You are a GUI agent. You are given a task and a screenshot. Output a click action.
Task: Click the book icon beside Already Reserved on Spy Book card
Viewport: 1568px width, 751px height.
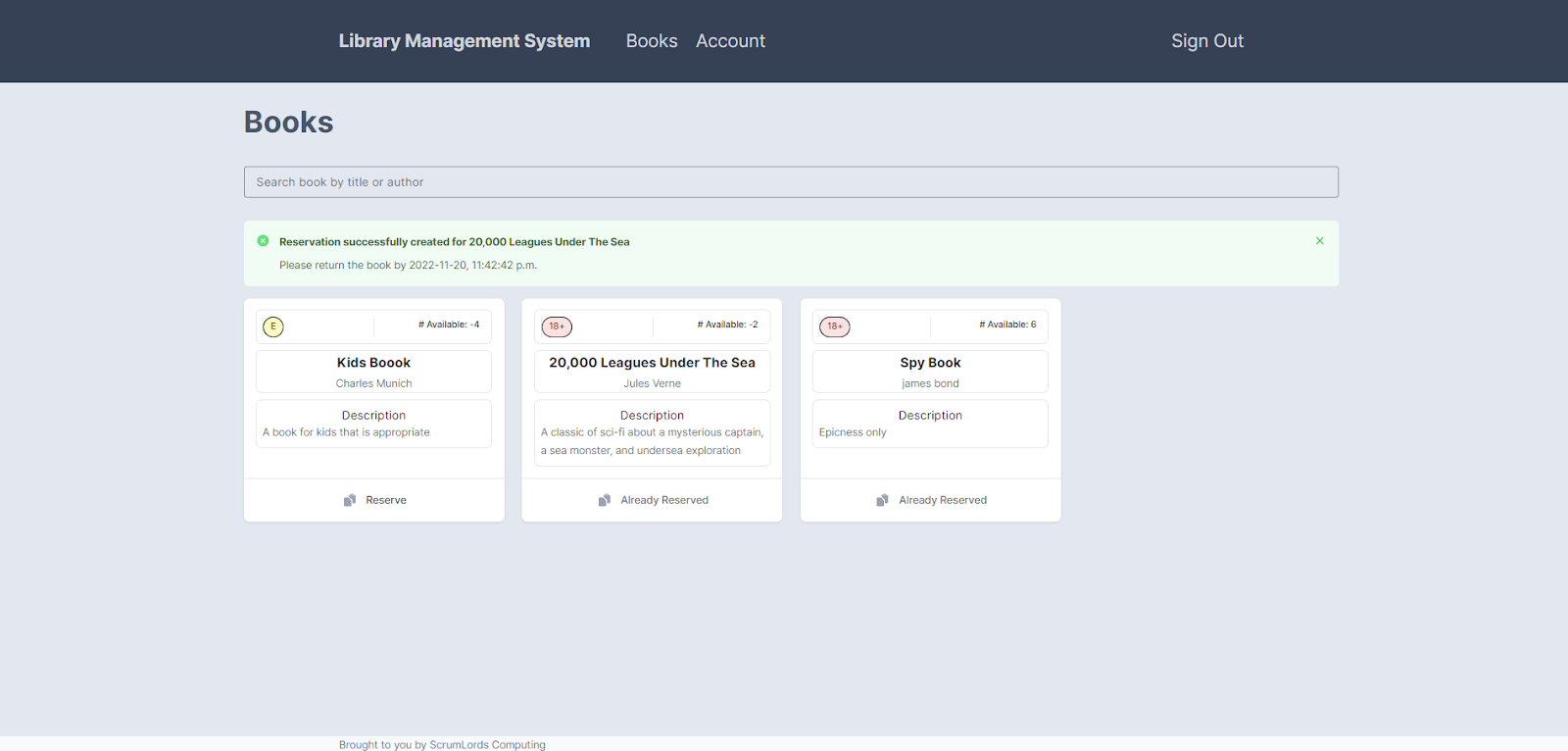pyautogui.click(x=883, y=500)
